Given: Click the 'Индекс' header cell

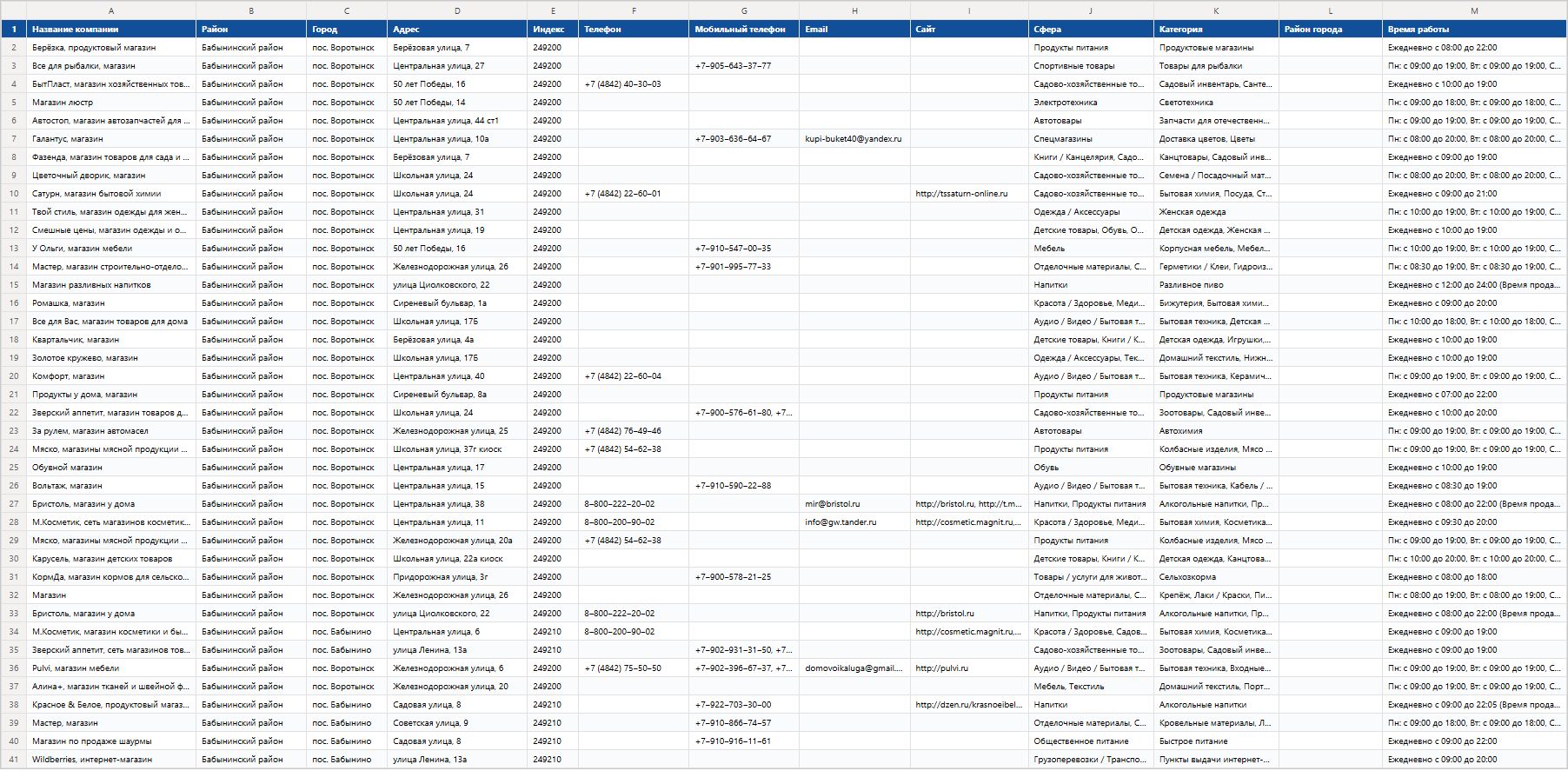Looking at the screenshot, I should click(553, 30).
